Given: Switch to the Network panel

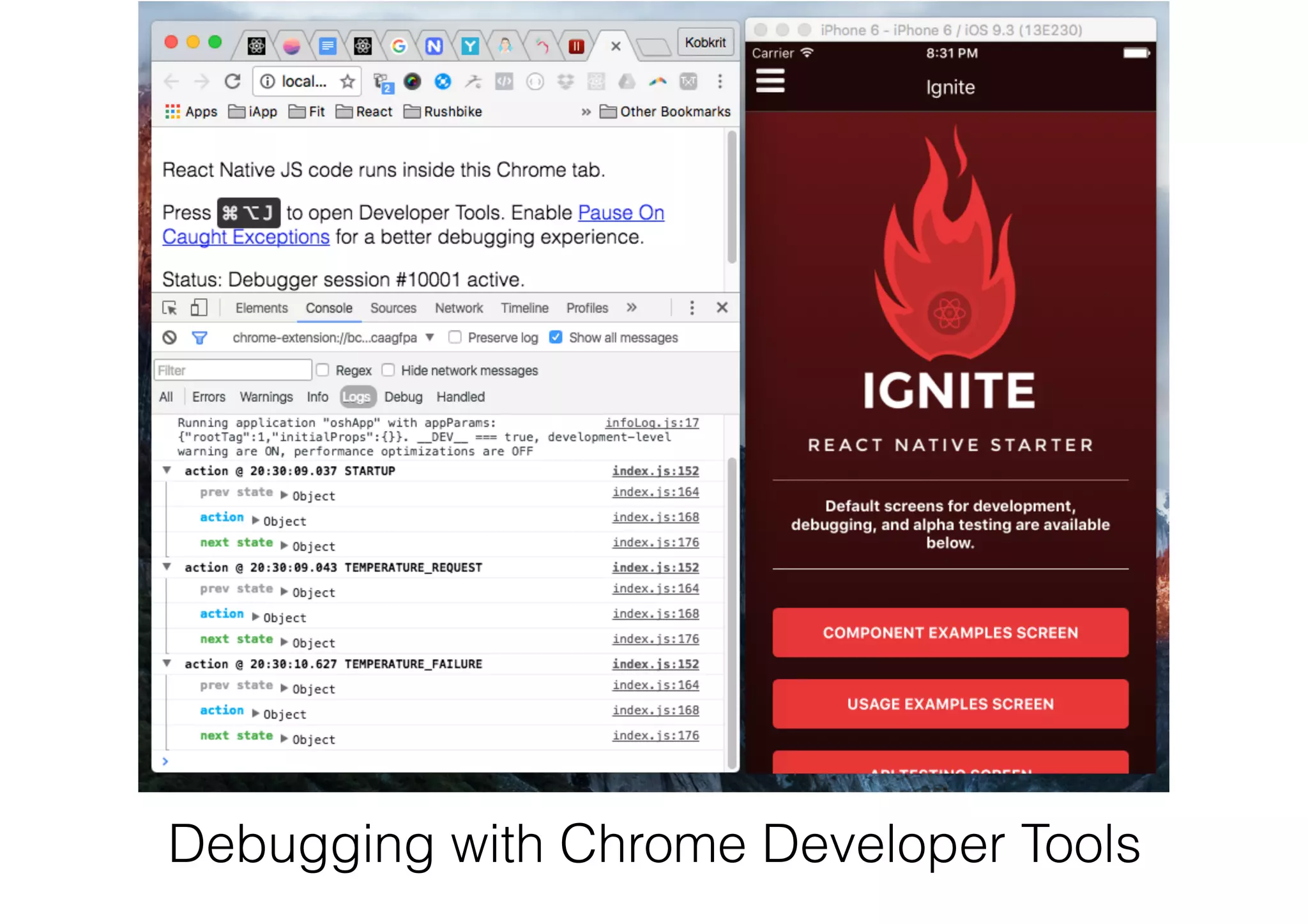Looking at the screenshot, I should click(459, 308).
